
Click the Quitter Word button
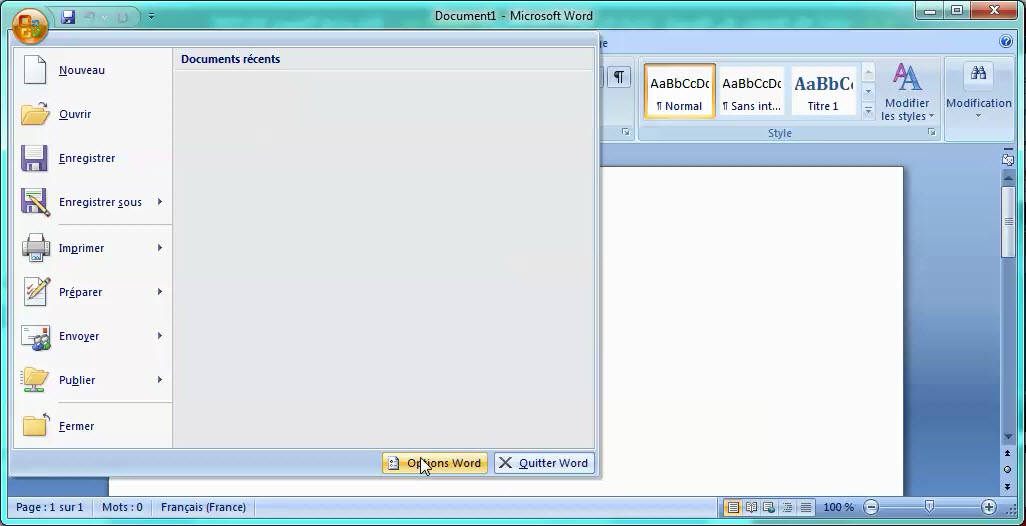(x=544, y=463)
